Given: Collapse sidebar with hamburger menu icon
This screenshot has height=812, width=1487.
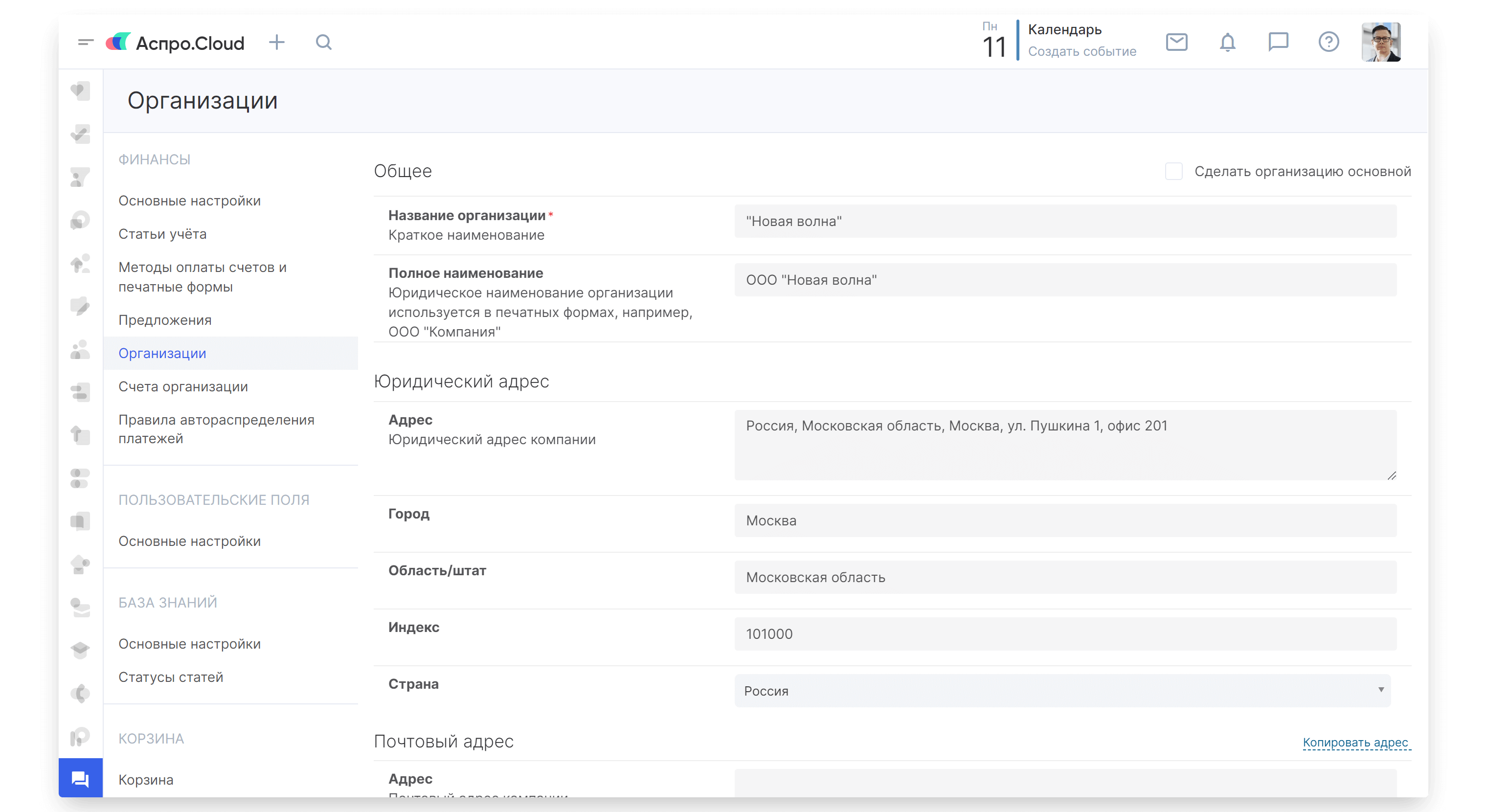Looking at the screenshot, I should point(86,42).
